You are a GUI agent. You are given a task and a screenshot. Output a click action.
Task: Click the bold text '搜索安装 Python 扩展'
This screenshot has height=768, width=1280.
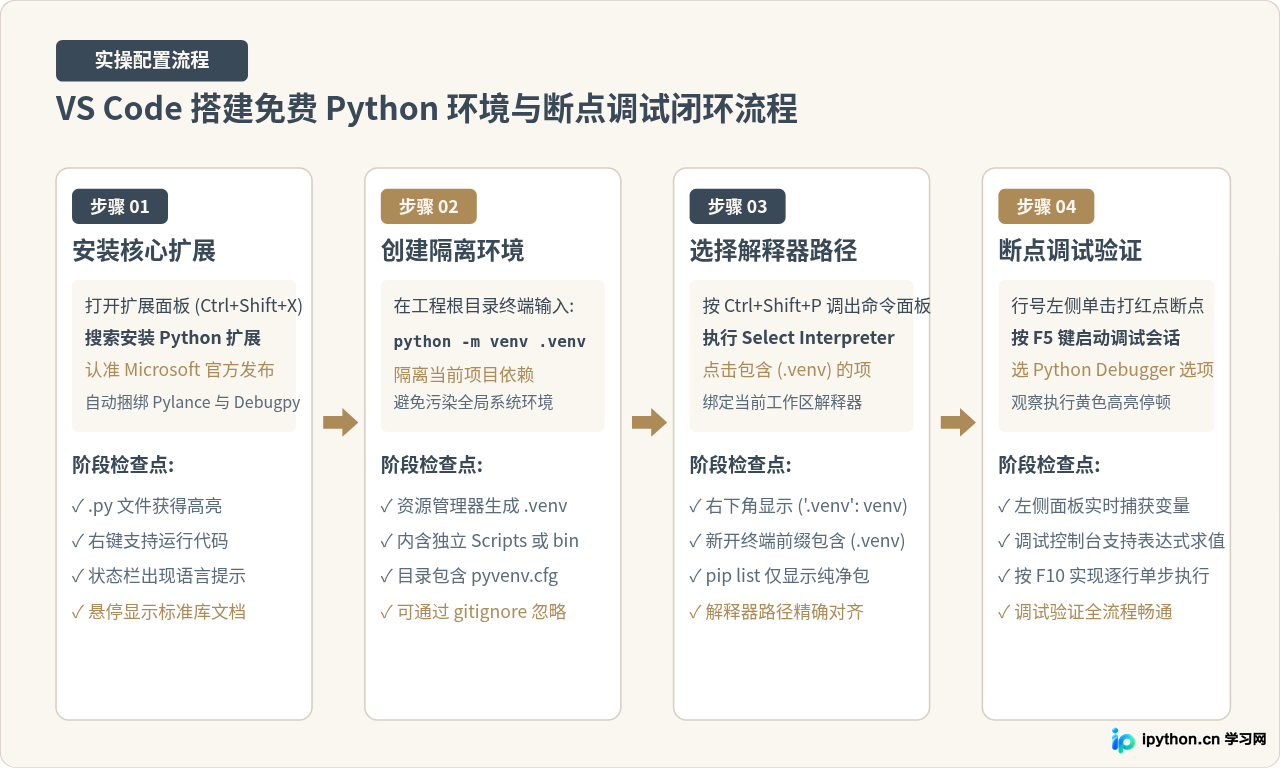[173, 338]
